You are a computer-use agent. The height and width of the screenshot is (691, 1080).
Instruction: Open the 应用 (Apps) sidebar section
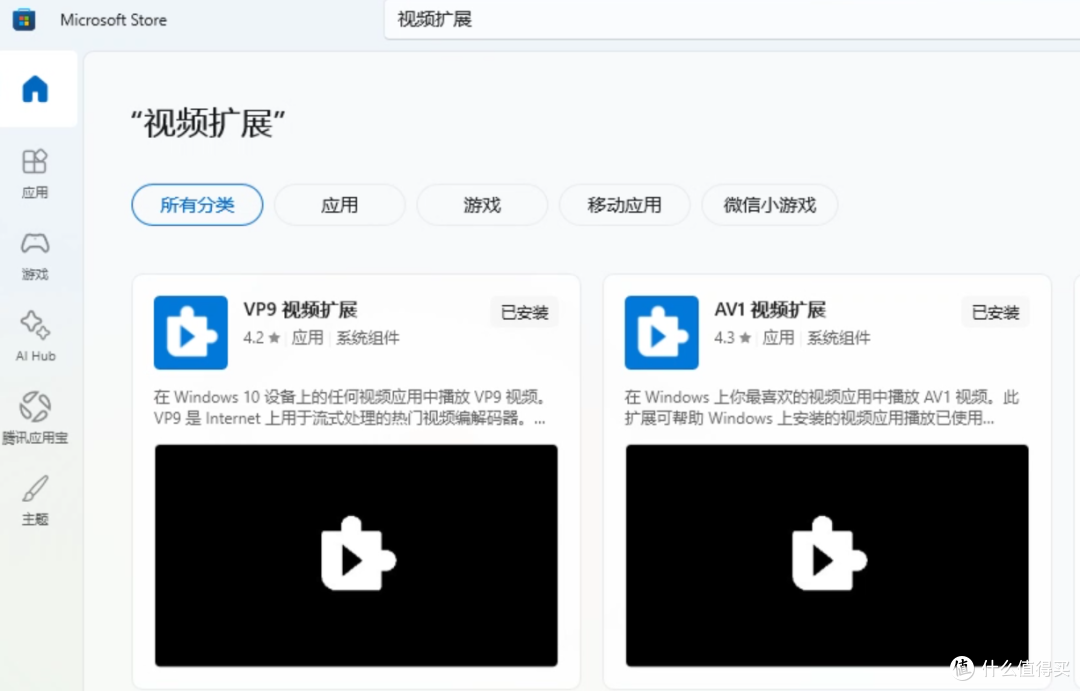pos(34,174)
